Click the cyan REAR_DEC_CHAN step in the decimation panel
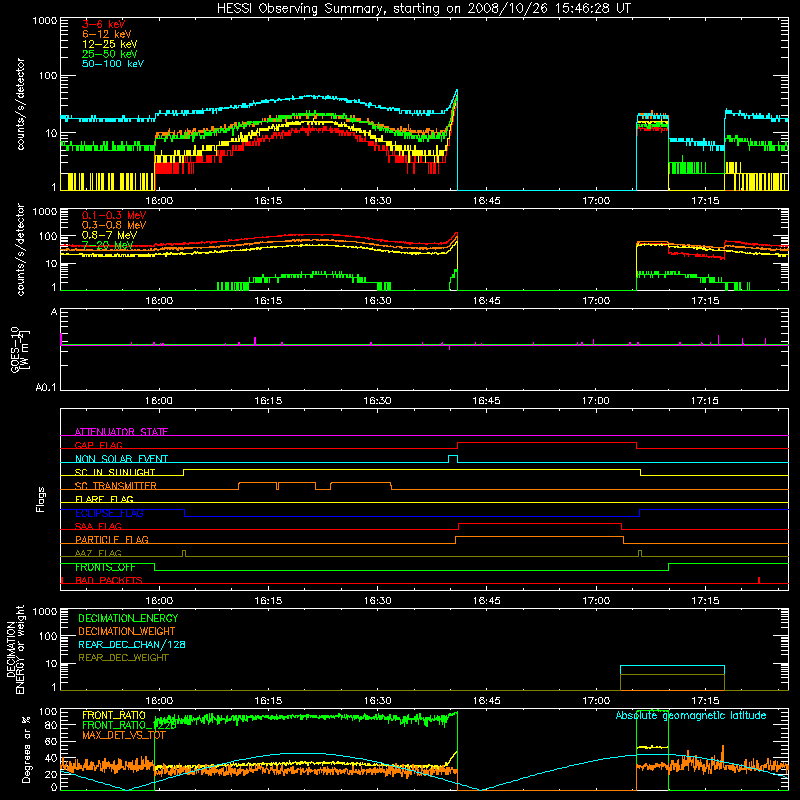This screenshot has width=800, height=800. pyautogui.click(x=672, y=666)
